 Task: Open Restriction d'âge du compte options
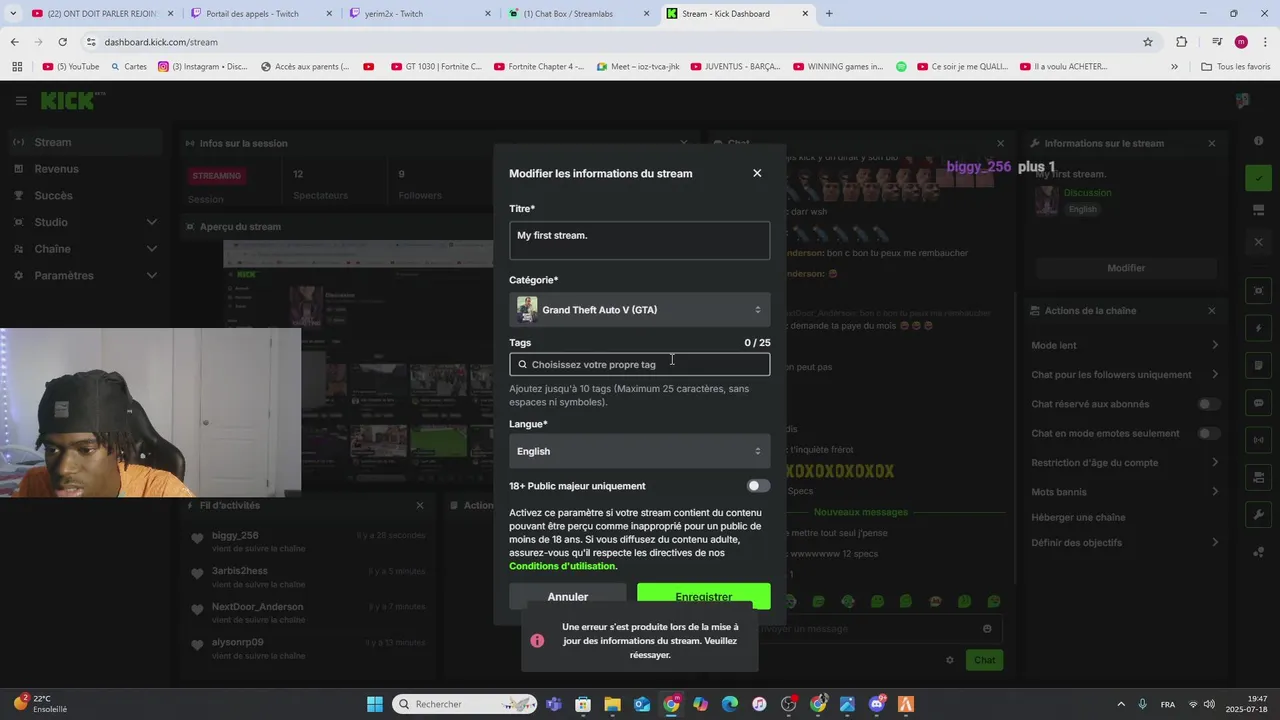coord(1125,462)
